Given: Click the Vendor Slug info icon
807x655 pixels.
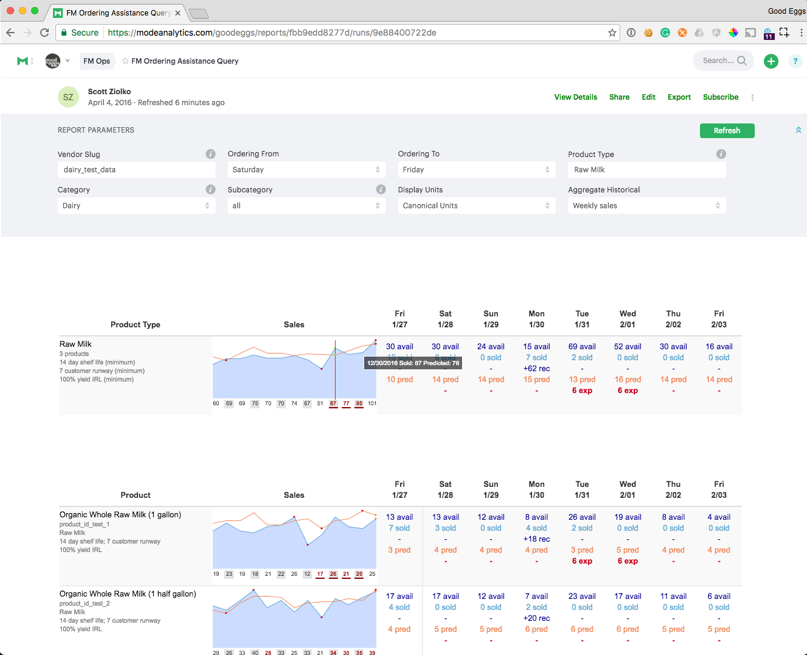Looking at the screenshot, I should [210, 154].
